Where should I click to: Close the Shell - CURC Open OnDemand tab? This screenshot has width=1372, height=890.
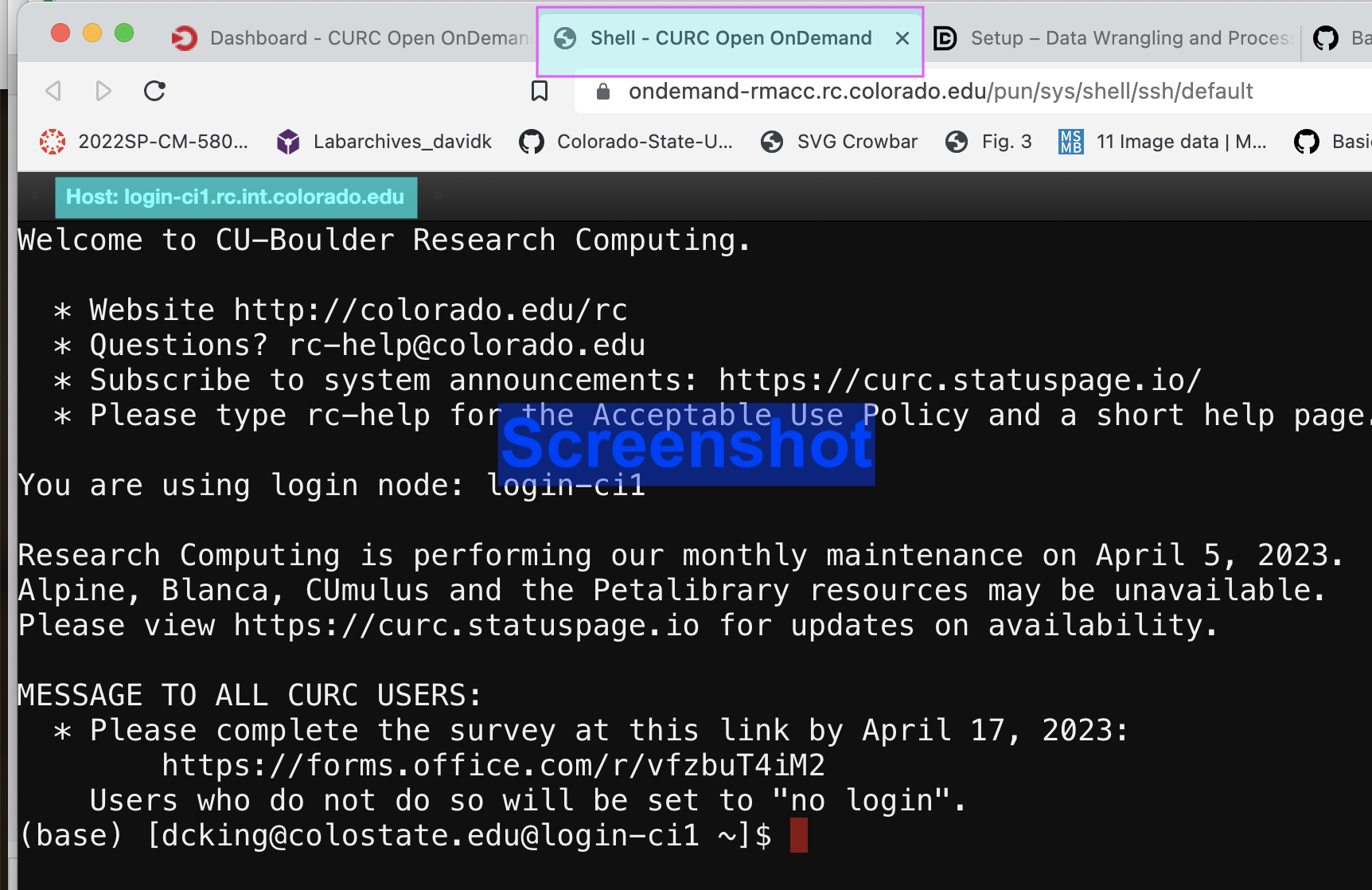click(x=902, y=38)
